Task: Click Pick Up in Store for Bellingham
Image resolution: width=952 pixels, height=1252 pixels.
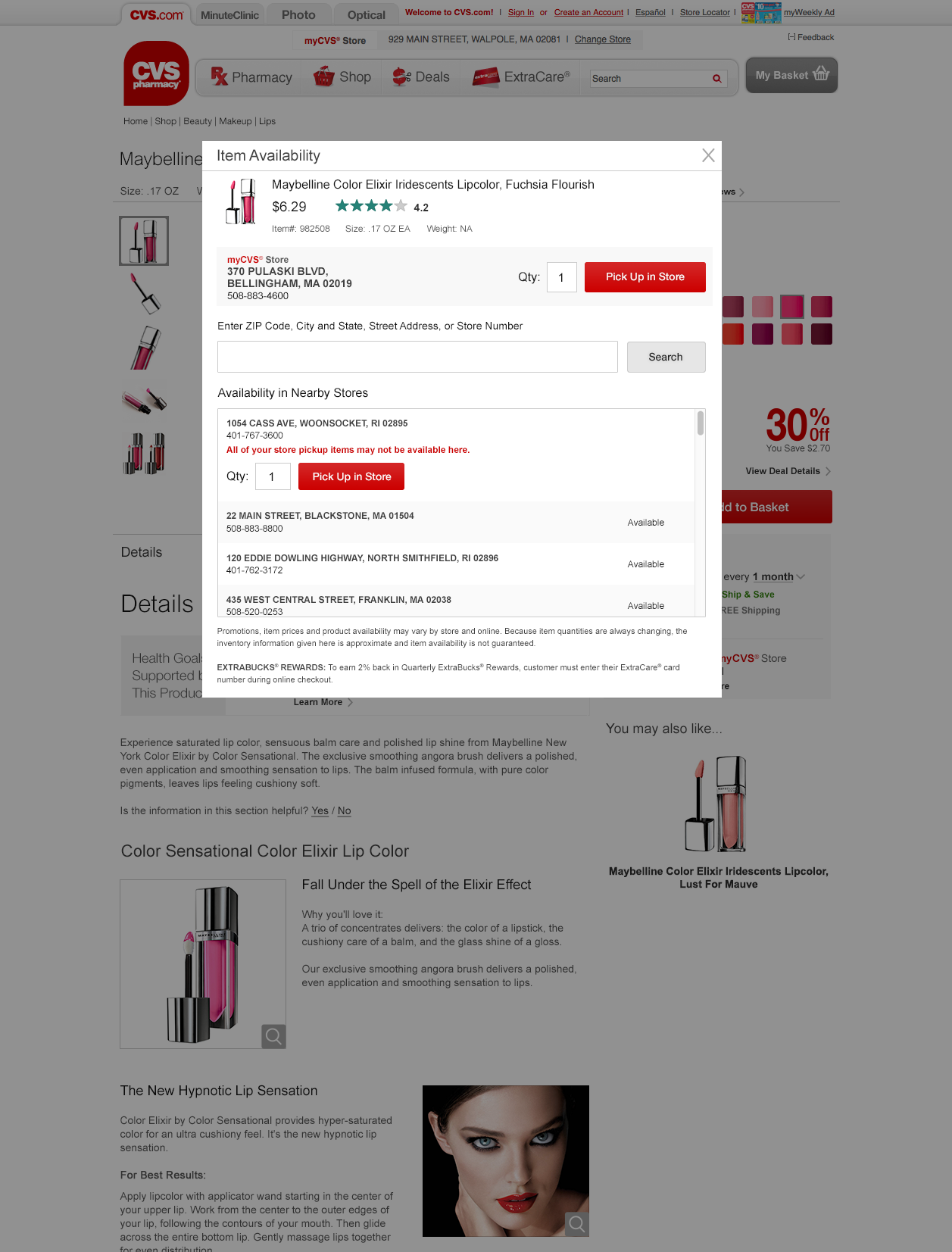Action: pos(645,277)
